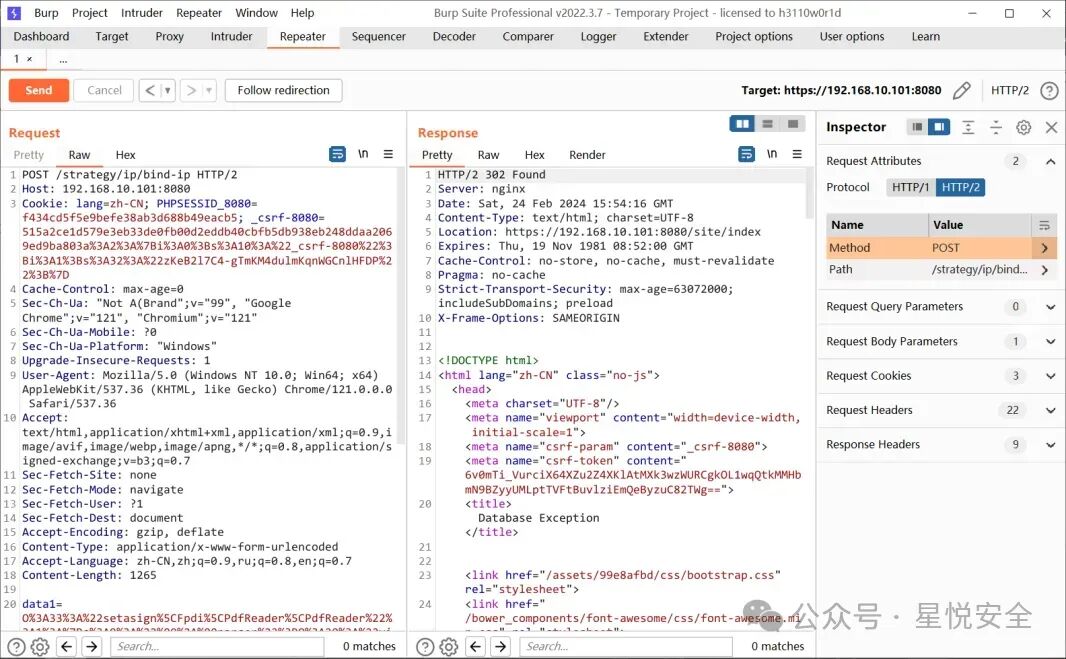Switch to the Proxy tab
This screenshot has height=659, width=1066.
coord(169,37)
